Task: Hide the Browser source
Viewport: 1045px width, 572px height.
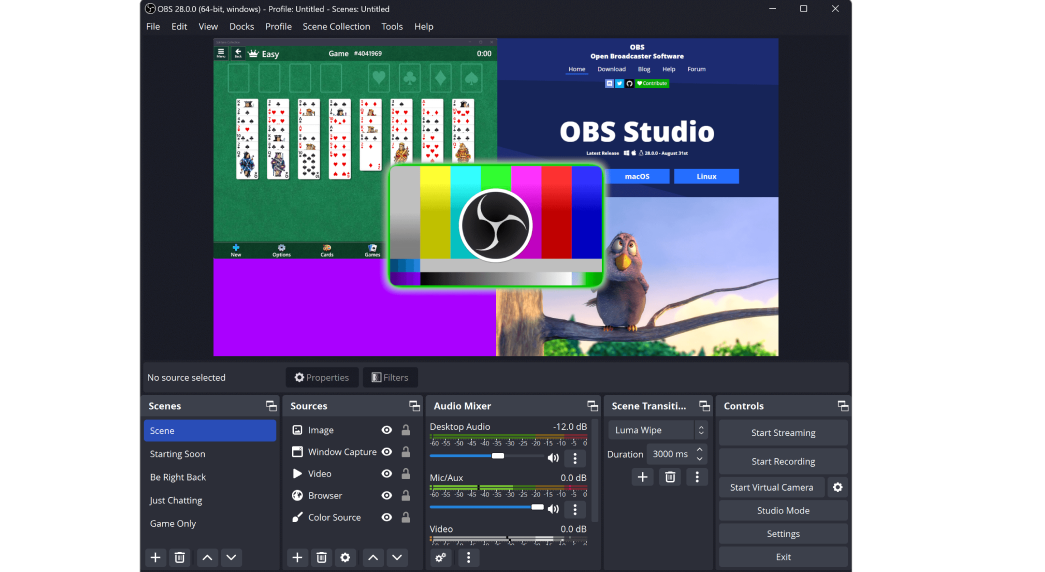Action: pos(387,495)
